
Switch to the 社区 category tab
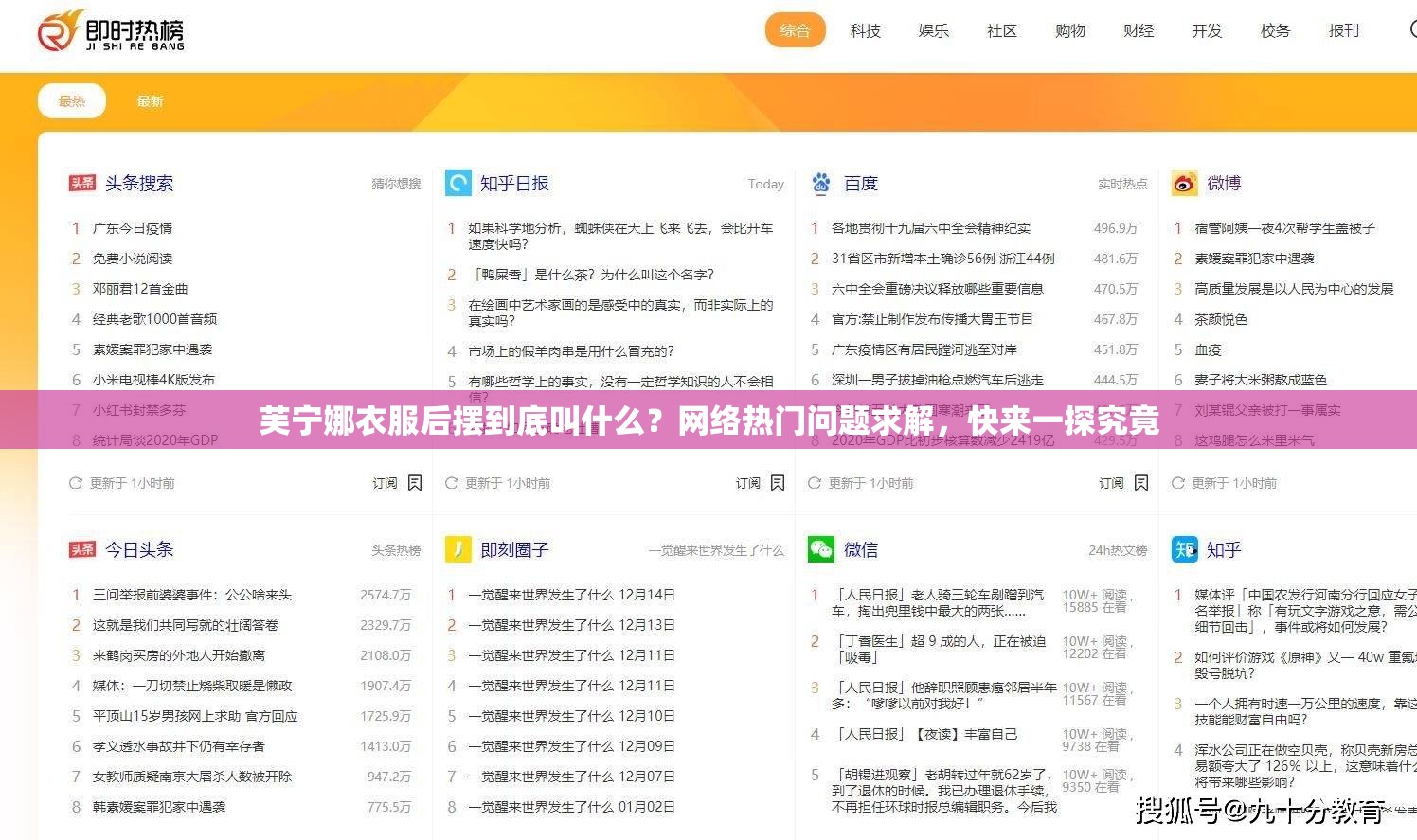1001,30
